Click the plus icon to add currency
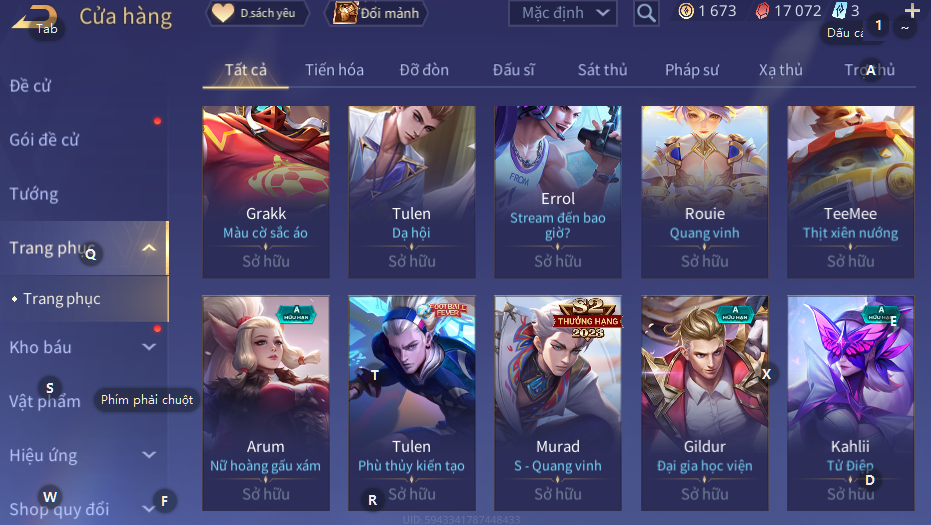 [911, 10]
